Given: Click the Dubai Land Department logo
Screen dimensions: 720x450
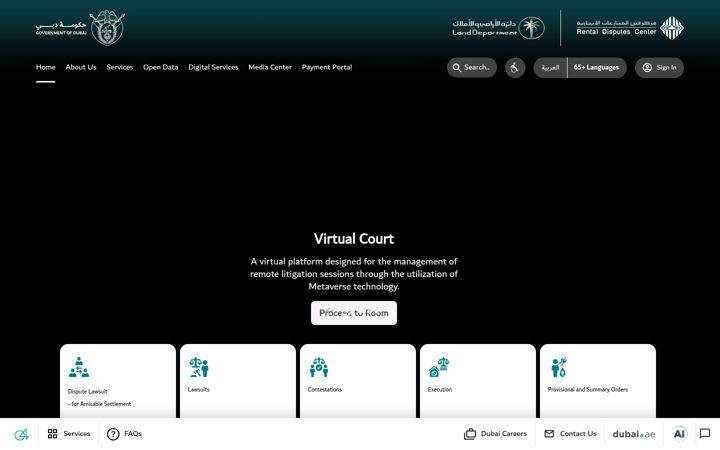Looking at the screenshot, I should [498, 28].
